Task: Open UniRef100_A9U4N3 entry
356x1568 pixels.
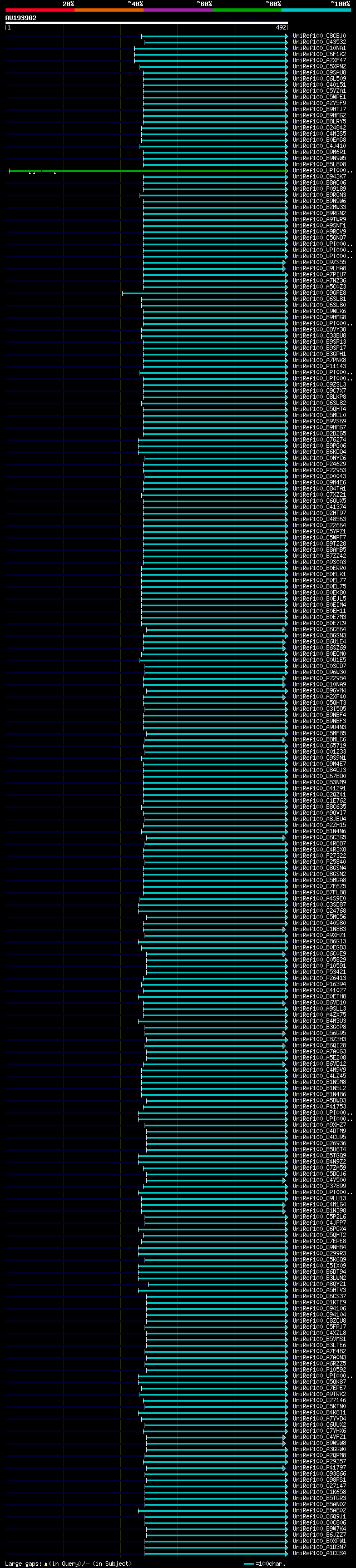Action: [x=319, y=728]
